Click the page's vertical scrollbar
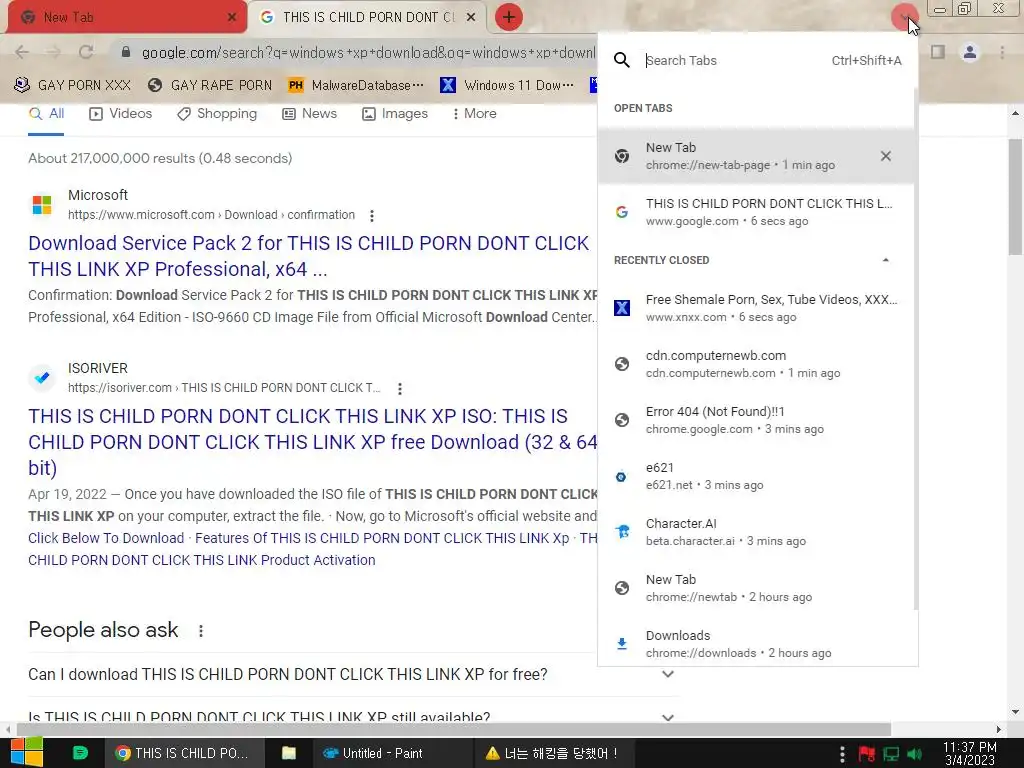1024x768 pixels. [x=1016, y=196]
